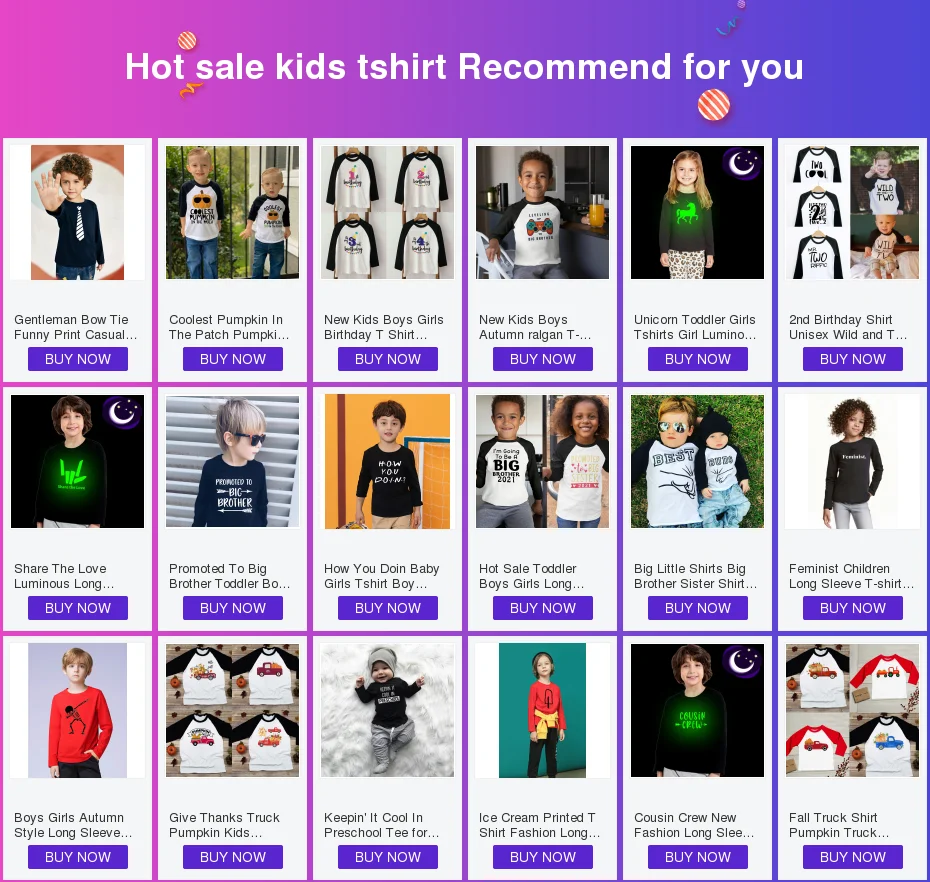Open the Gentleman Bow Tie shirt product image
This screenshot has width=930, height=882.
point(78,212)
